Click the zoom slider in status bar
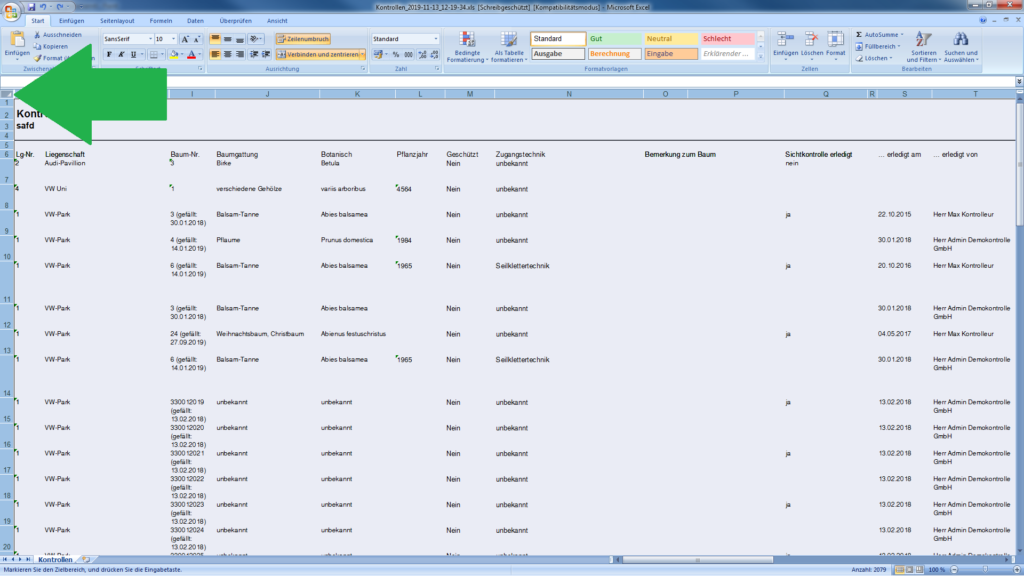Screen dimensions: 1024x576 pos(984,570)
